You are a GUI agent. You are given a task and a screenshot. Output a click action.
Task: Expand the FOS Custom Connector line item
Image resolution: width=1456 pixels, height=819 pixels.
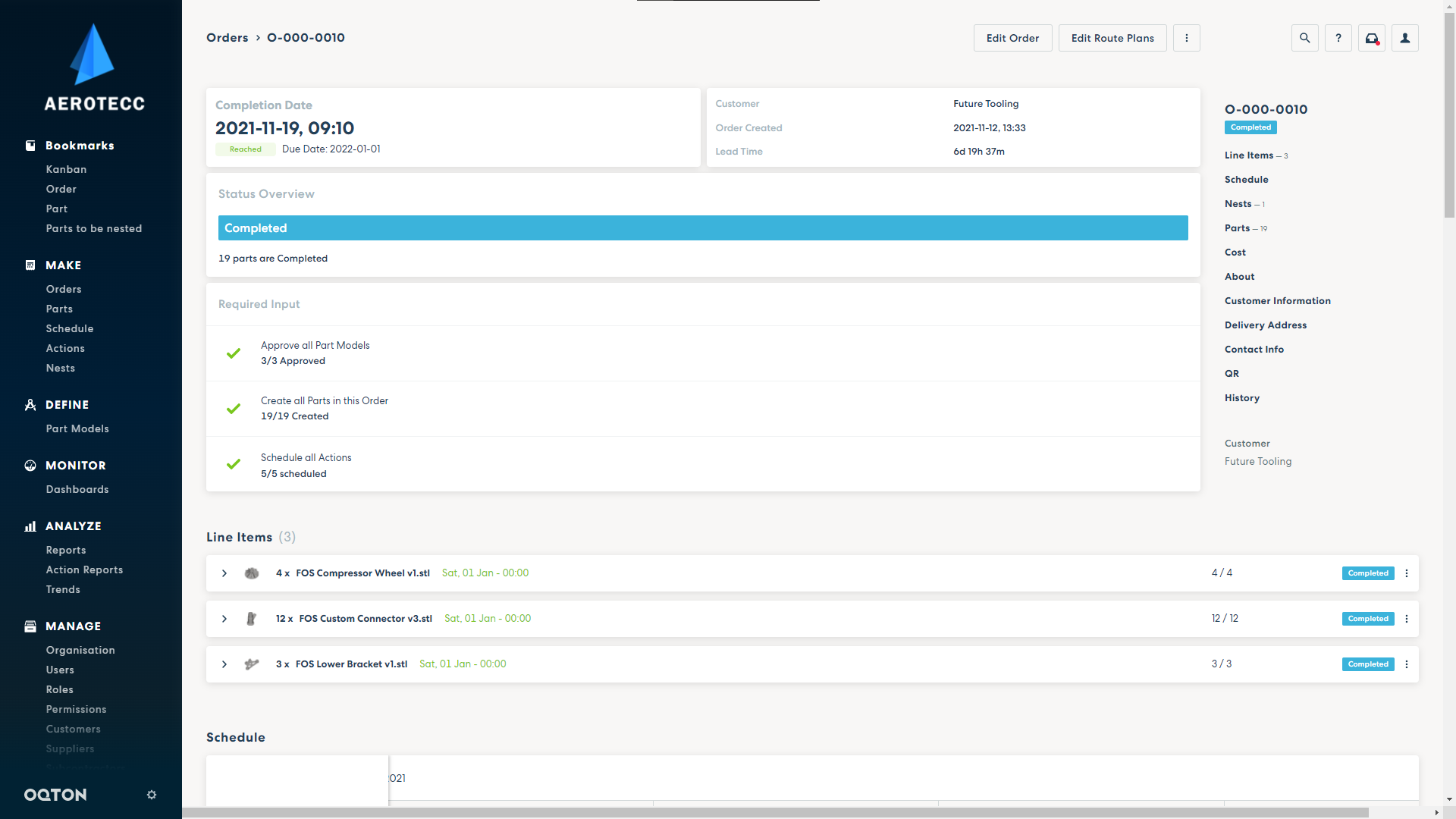coord(224,619)
